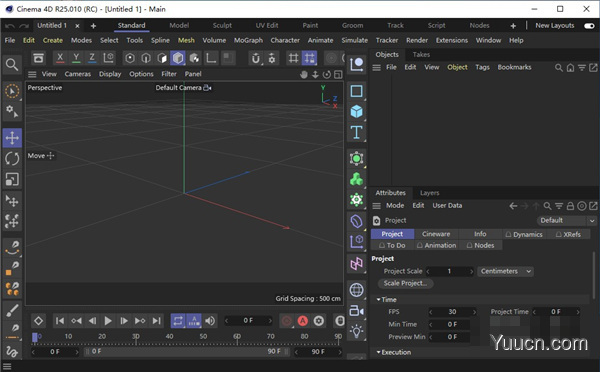The image size is (600, 372).
Task: Open the Render menu
Action: pyautogui.click(x=417, y=40)
